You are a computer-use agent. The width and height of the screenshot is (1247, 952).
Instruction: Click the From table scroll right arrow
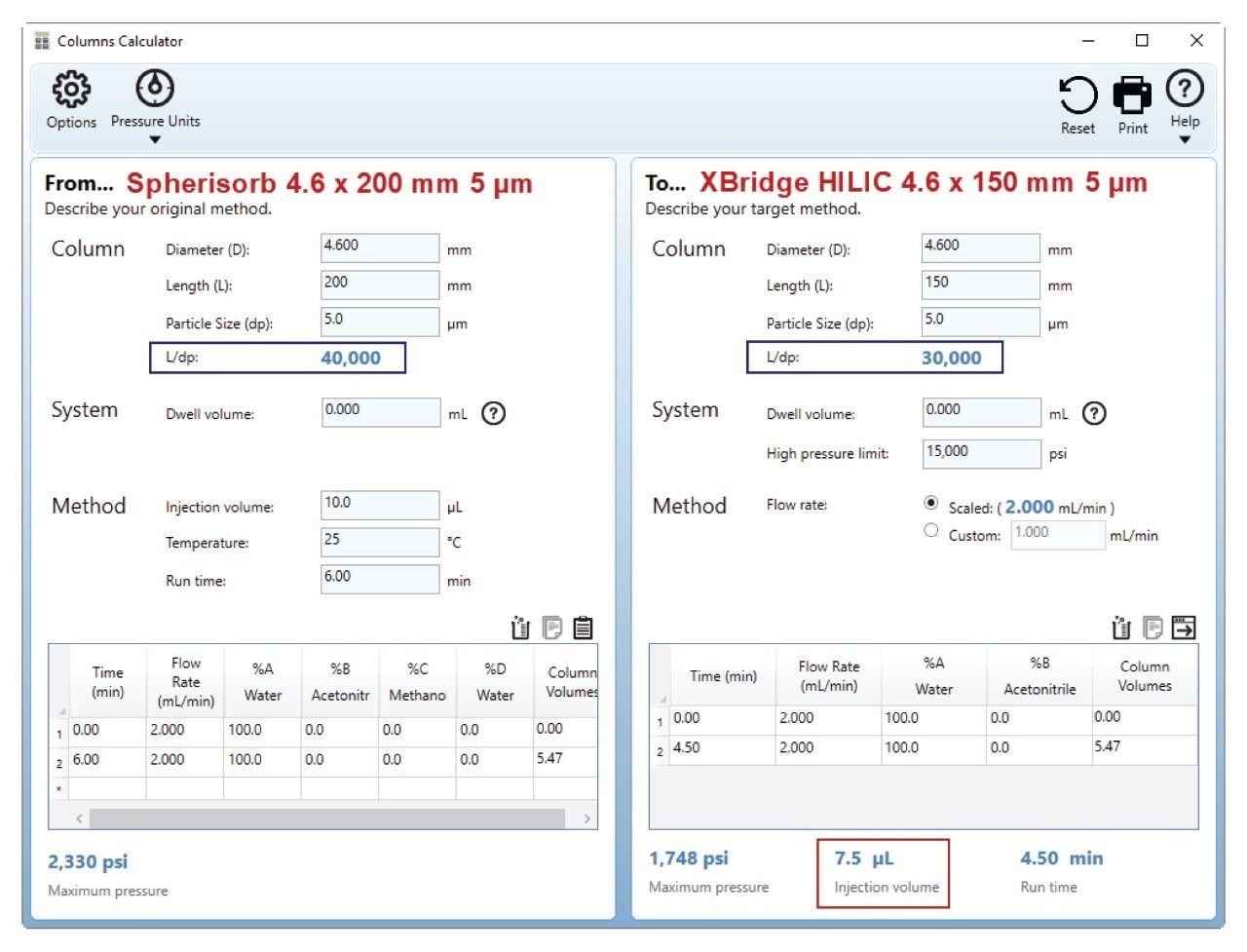[x=586, y=819]
